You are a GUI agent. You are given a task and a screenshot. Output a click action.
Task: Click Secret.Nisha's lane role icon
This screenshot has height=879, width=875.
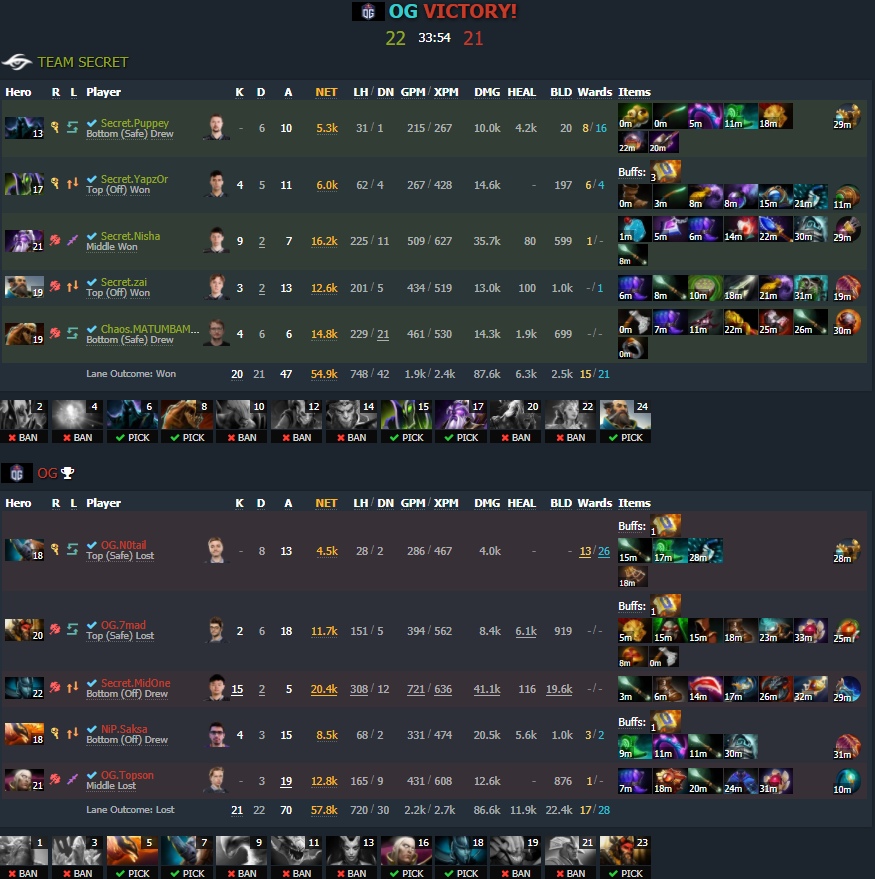(x=72, y=240)
